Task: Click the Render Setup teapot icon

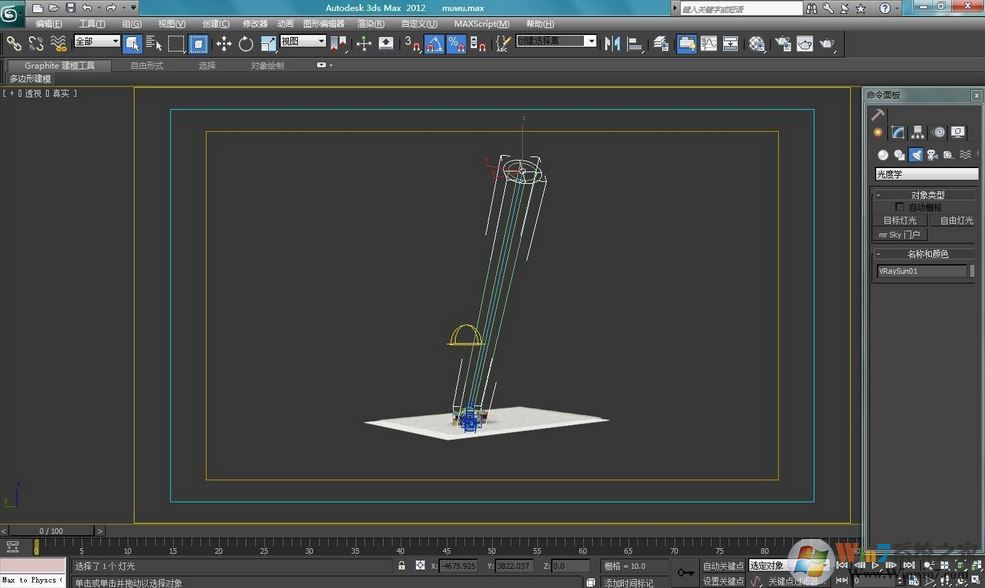Action: pos(782,43)
